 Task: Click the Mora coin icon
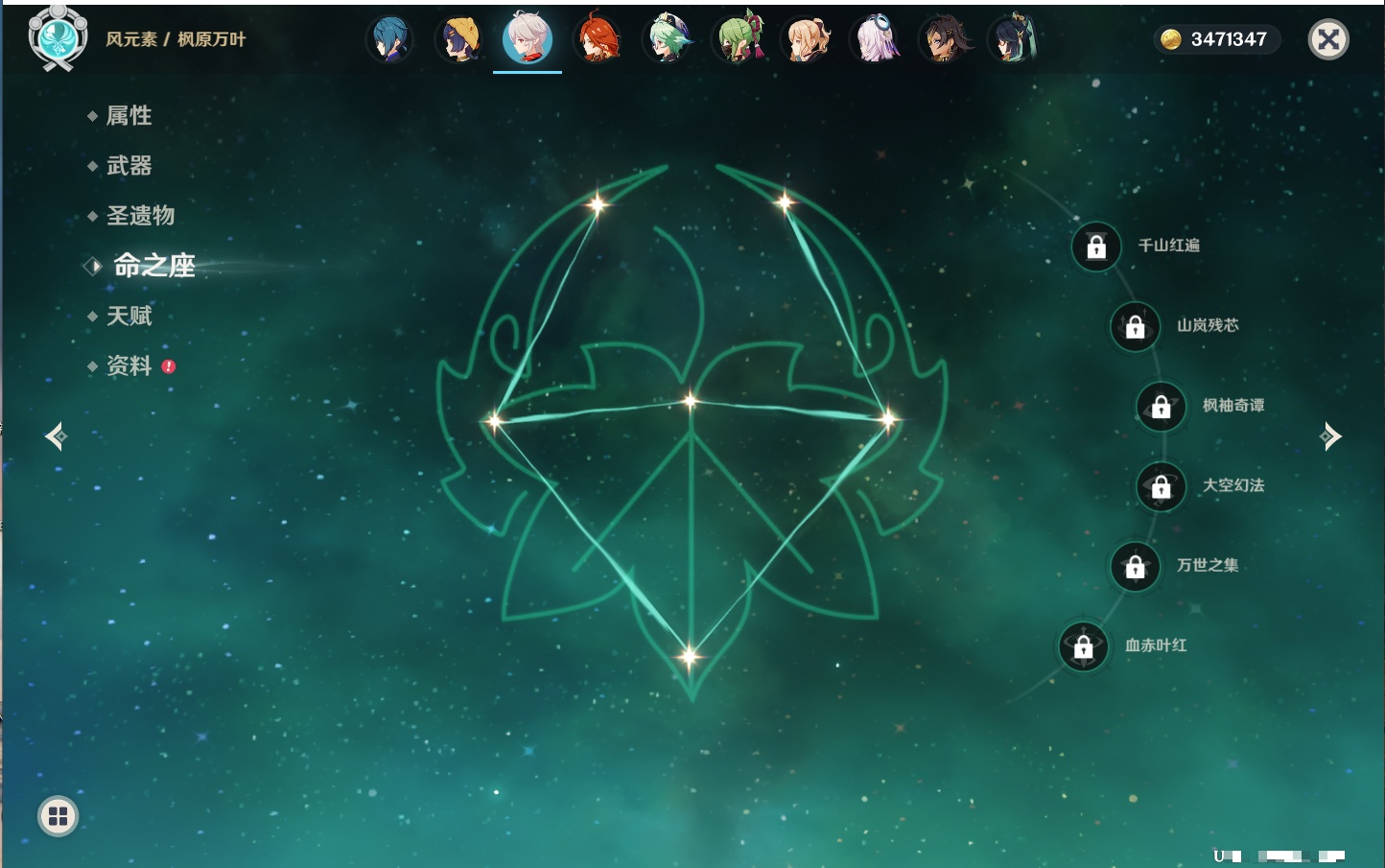pyautogui.click(x=1170, y=39)
